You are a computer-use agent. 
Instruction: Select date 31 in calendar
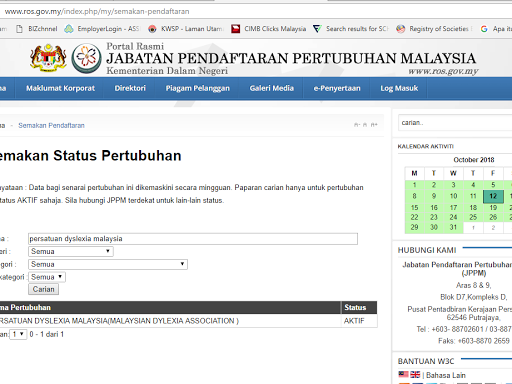tap(453, 227)
